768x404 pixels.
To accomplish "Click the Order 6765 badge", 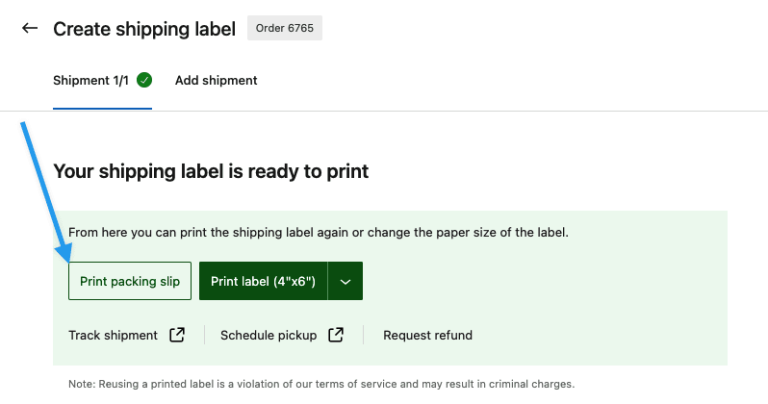I will click(x=284, y=28).
